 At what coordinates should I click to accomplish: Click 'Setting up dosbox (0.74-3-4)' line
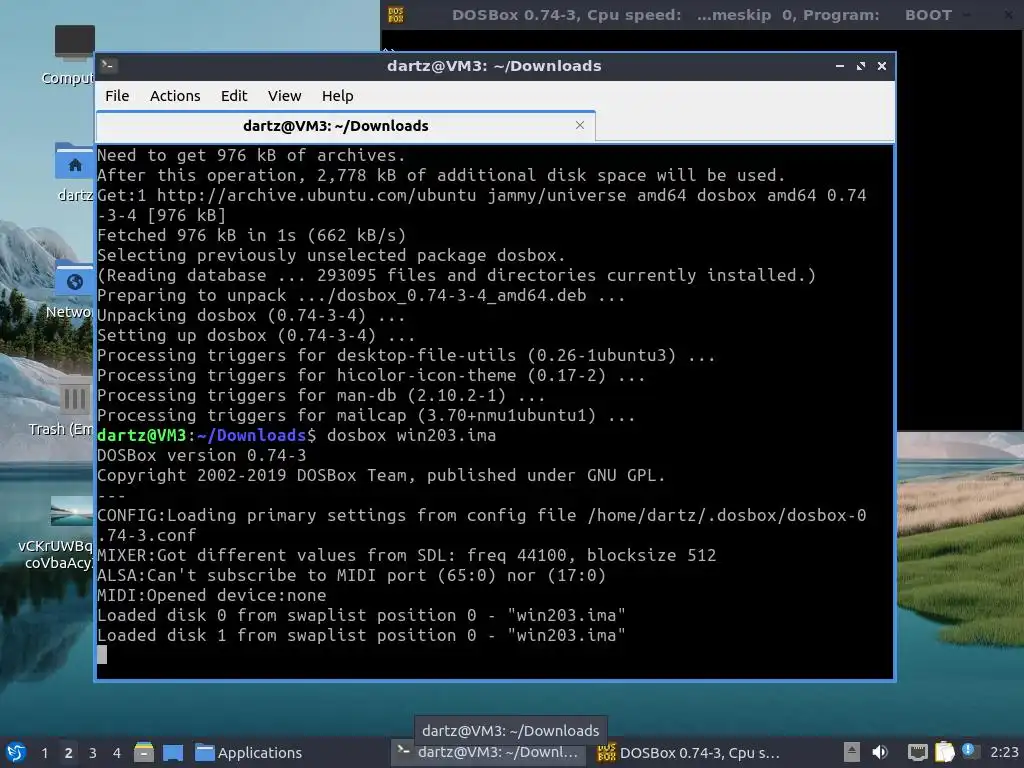(256, 336)
